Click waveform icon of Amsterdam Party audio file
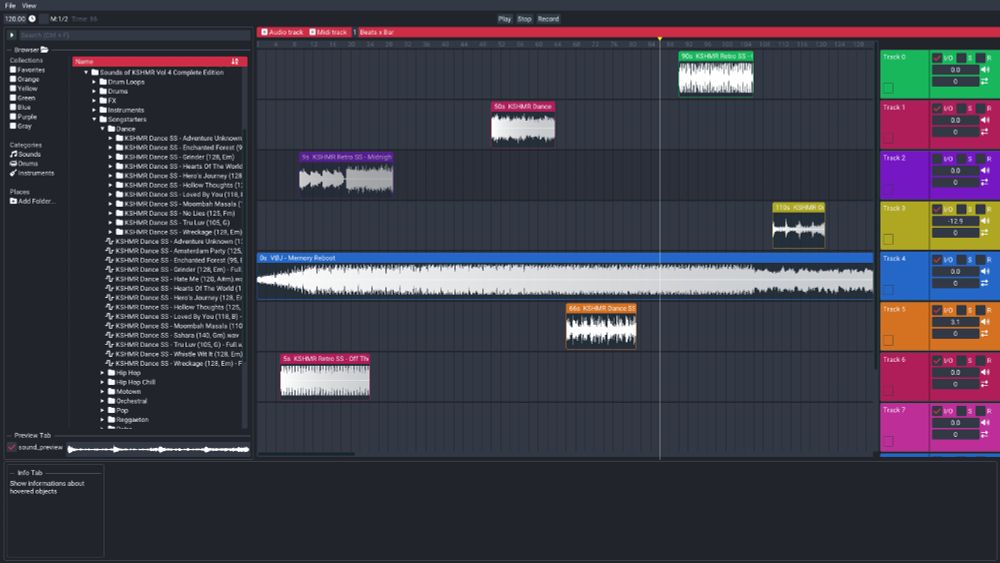Image resolution: width=1000 pixels, height=563 pixels. [x=110, y=251]
